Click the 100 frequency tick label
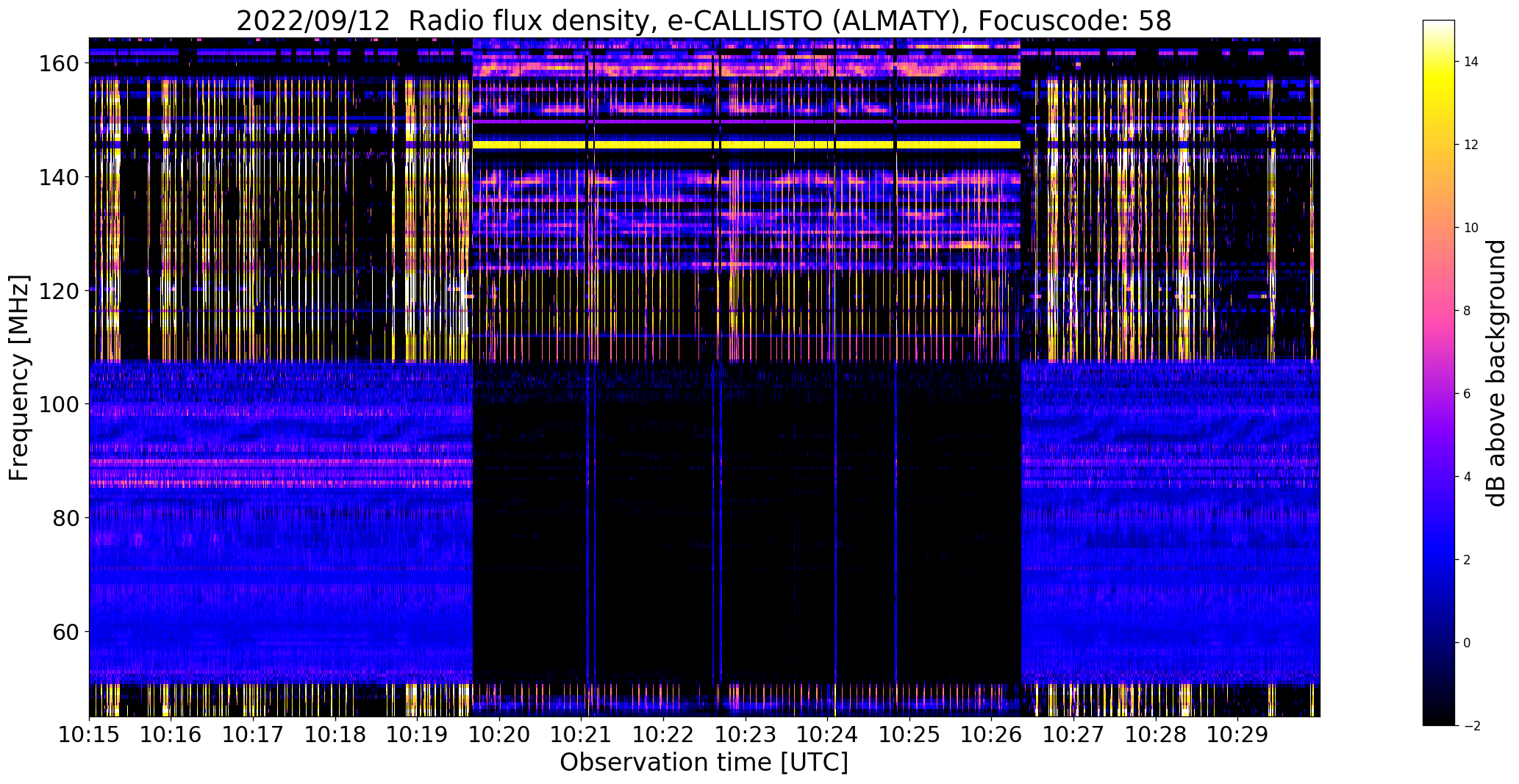Screen dimensions: 1519x784 click(61, 404)
